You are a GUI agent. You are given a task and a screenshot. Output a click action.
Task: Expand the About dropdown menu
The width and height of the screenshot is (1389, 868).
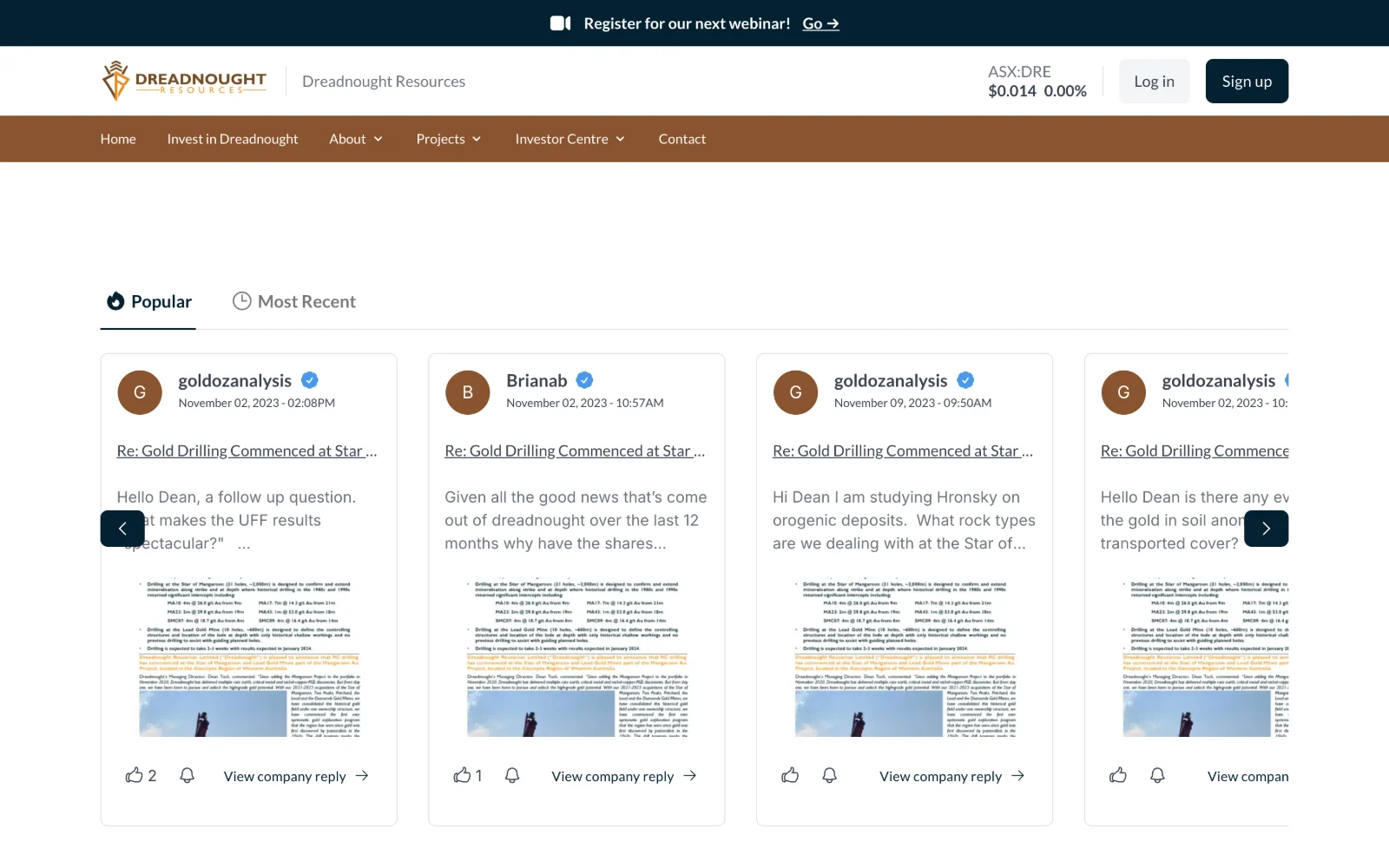356,139
